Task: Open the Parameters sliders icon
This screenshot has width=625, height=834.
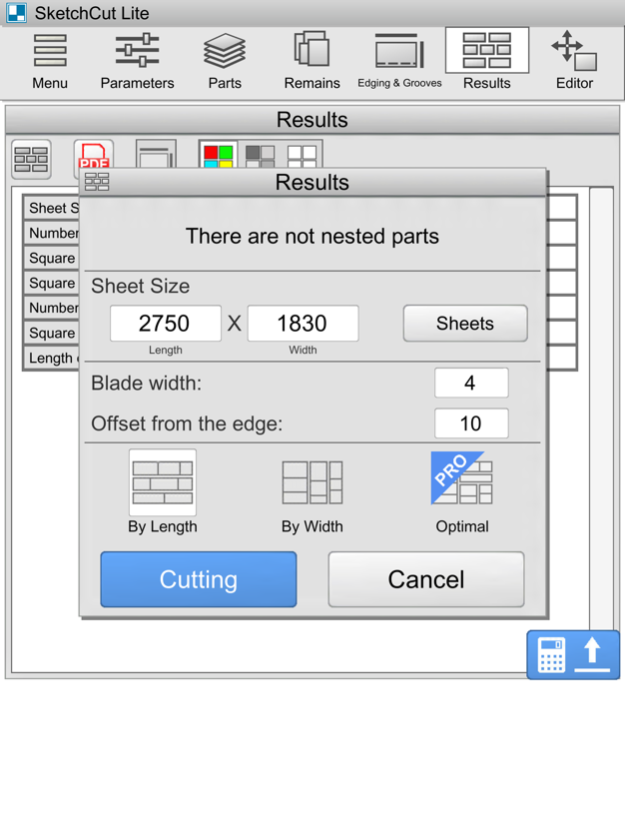Action: pos(137,61)
